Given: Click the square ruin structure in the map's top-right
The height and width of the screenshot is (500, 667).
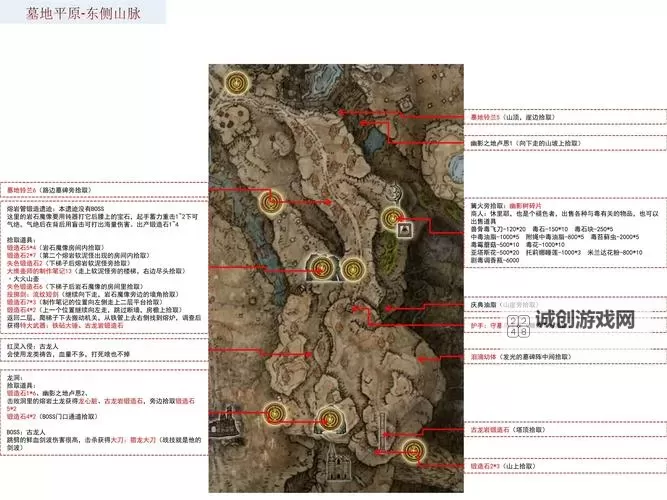Looking at the screenshot, I should point(403,103).
